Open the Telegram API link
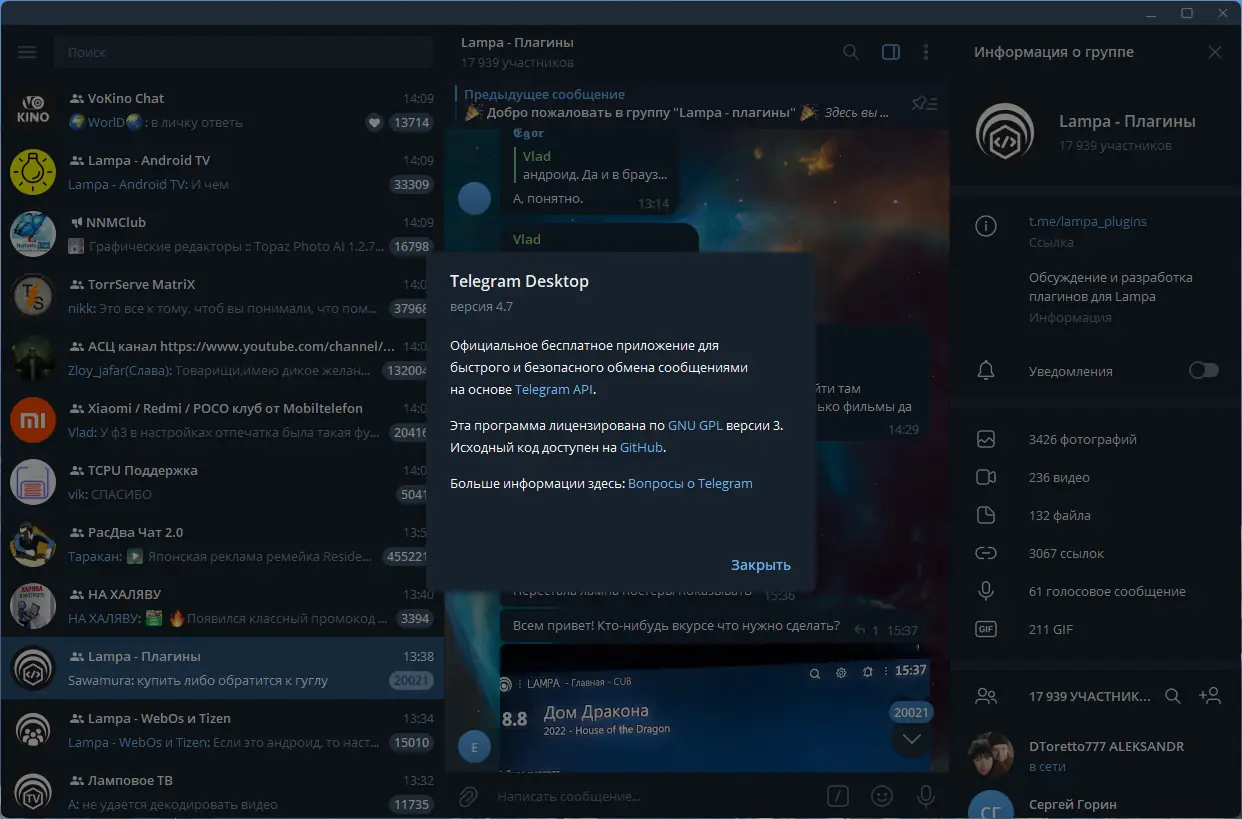This screenshot has height=819, width=1242. [x=554, y=389]
